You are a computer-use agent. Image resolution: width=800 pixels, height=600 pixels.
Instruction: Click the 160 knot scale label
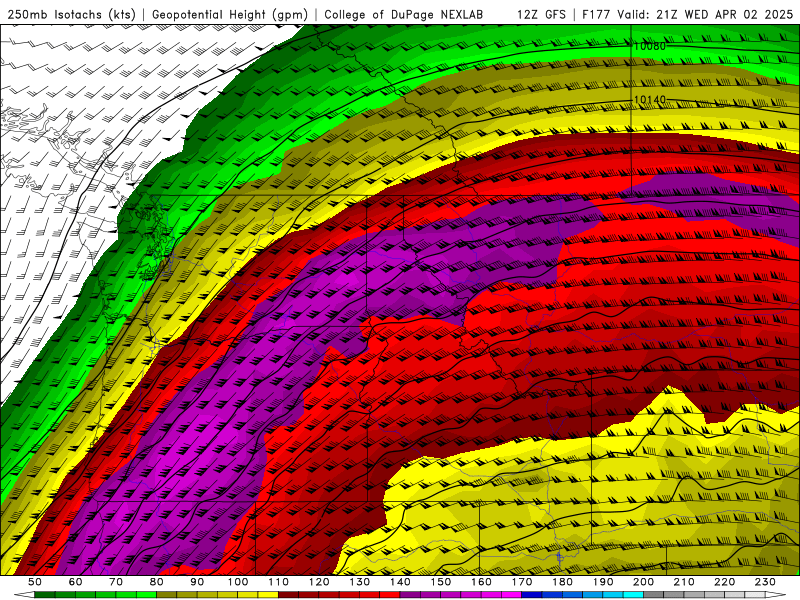tap(481, 582)
